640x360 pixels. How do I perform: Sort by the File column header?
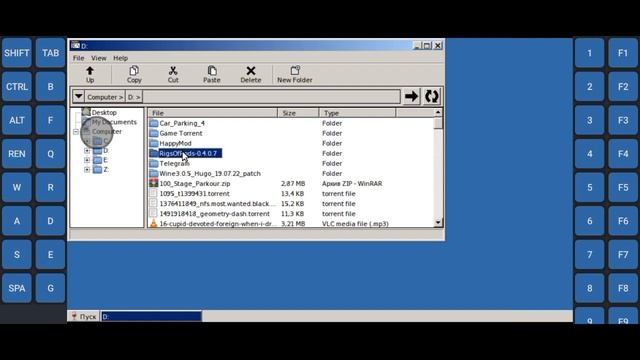(x=213, y=113)
